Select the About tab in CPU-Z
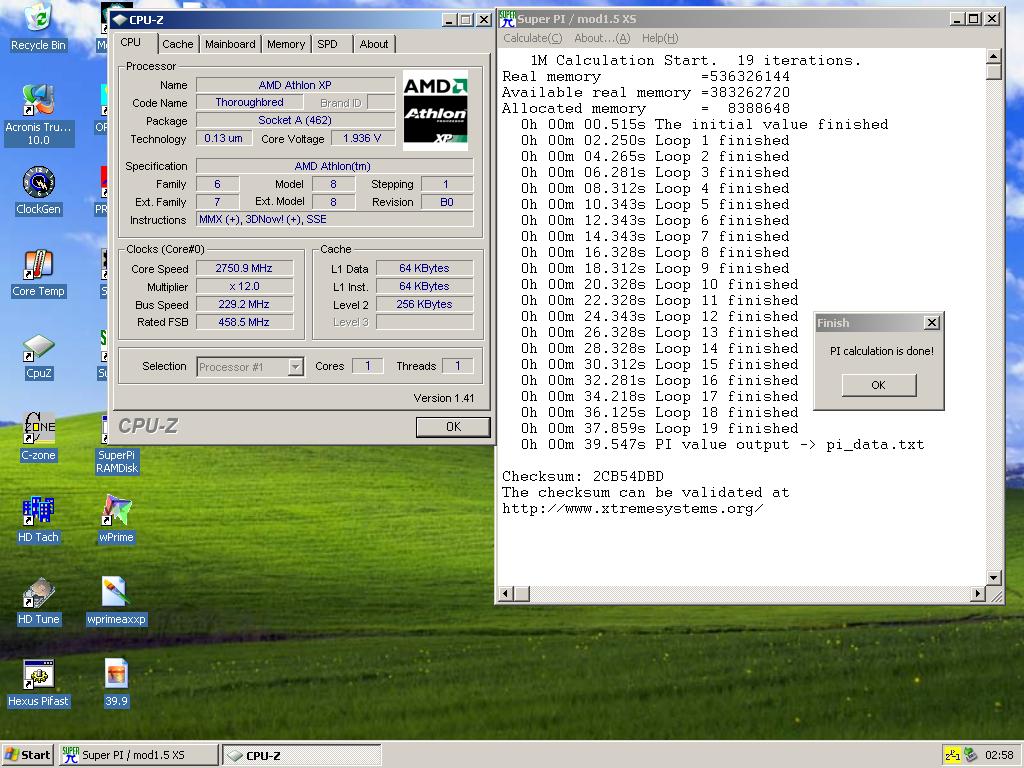This screenshot has height=768, width=1024. 374,44
